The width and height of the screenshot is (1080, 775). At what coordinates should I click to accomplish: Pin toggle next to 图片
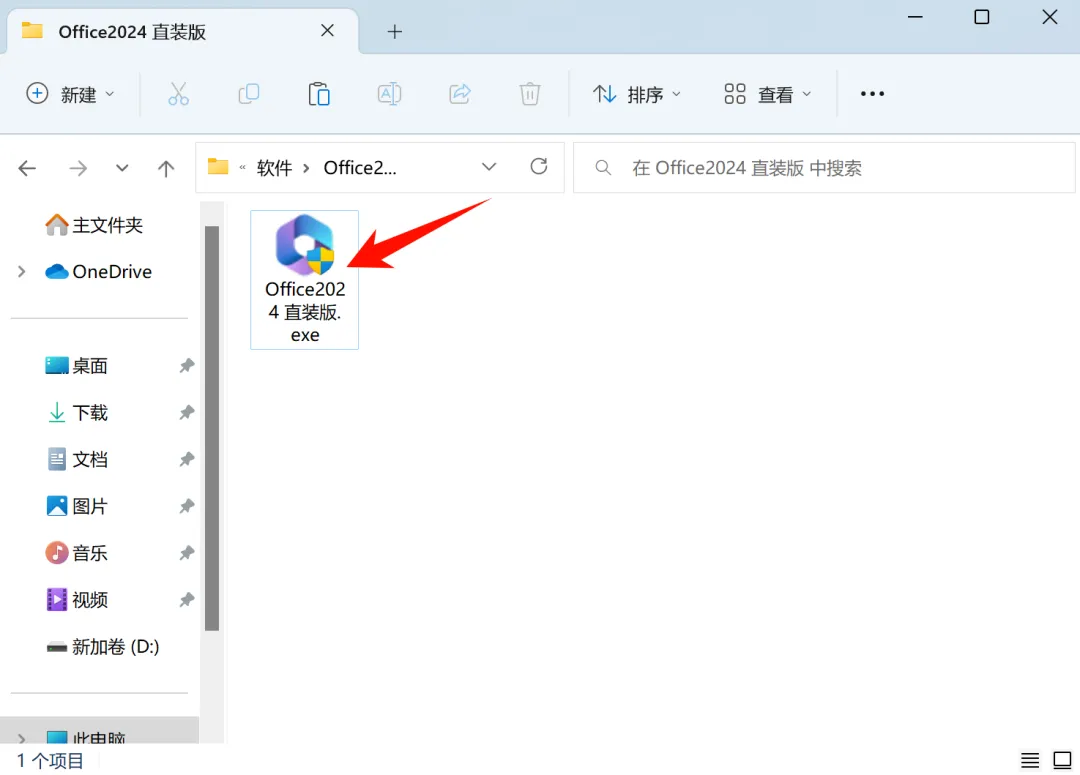click(x=187, y=506)
